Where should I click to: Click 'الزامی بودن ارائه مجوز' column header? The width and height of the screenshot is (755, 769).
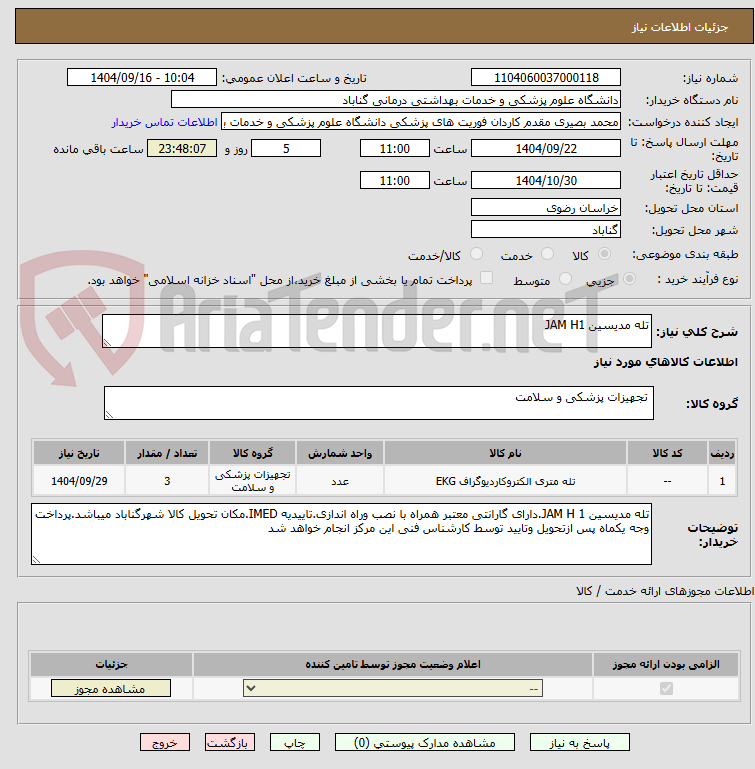[666, 665]
